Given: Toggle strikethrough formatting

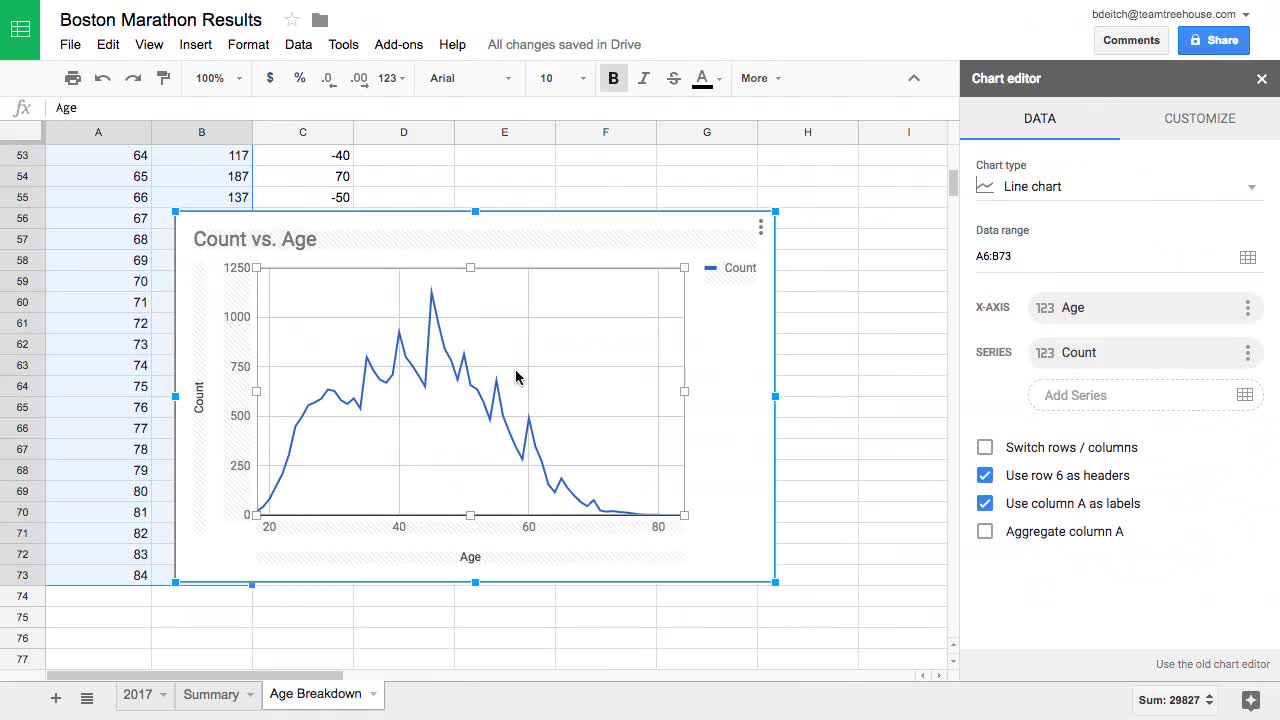Looking at the screenshot, I should 673,78.
